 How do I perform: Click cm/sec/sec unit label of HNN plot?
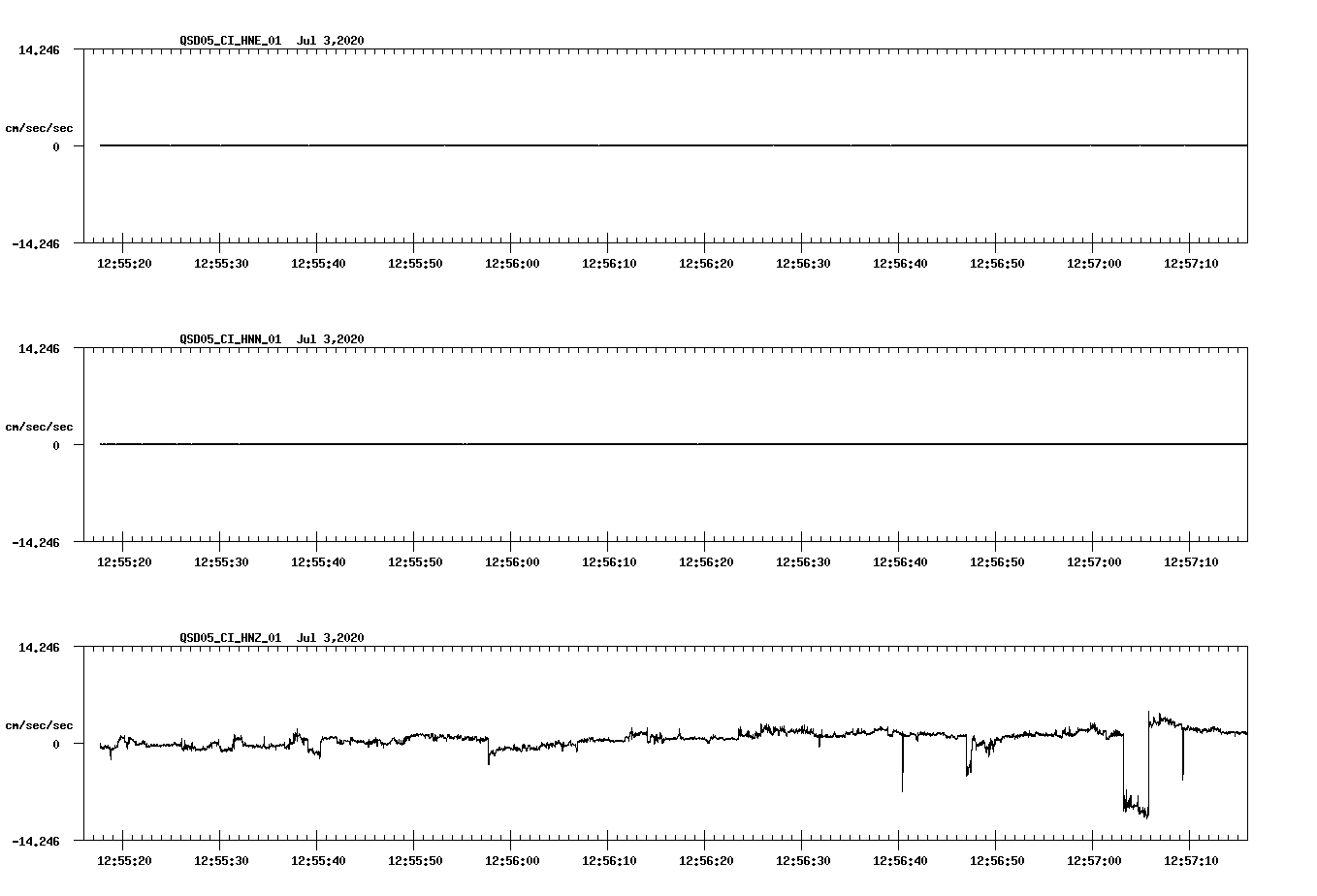(39, 427)
